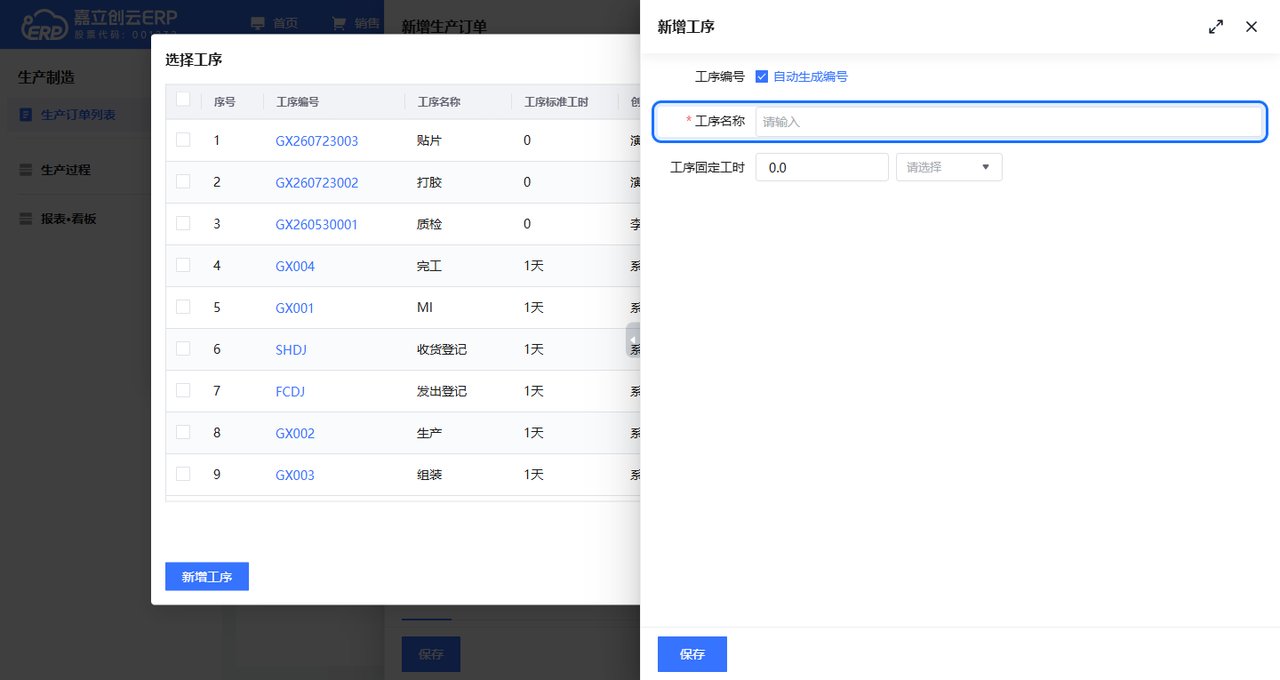
Task: Click the 首页 monitor icon
Action: point(258,23)
